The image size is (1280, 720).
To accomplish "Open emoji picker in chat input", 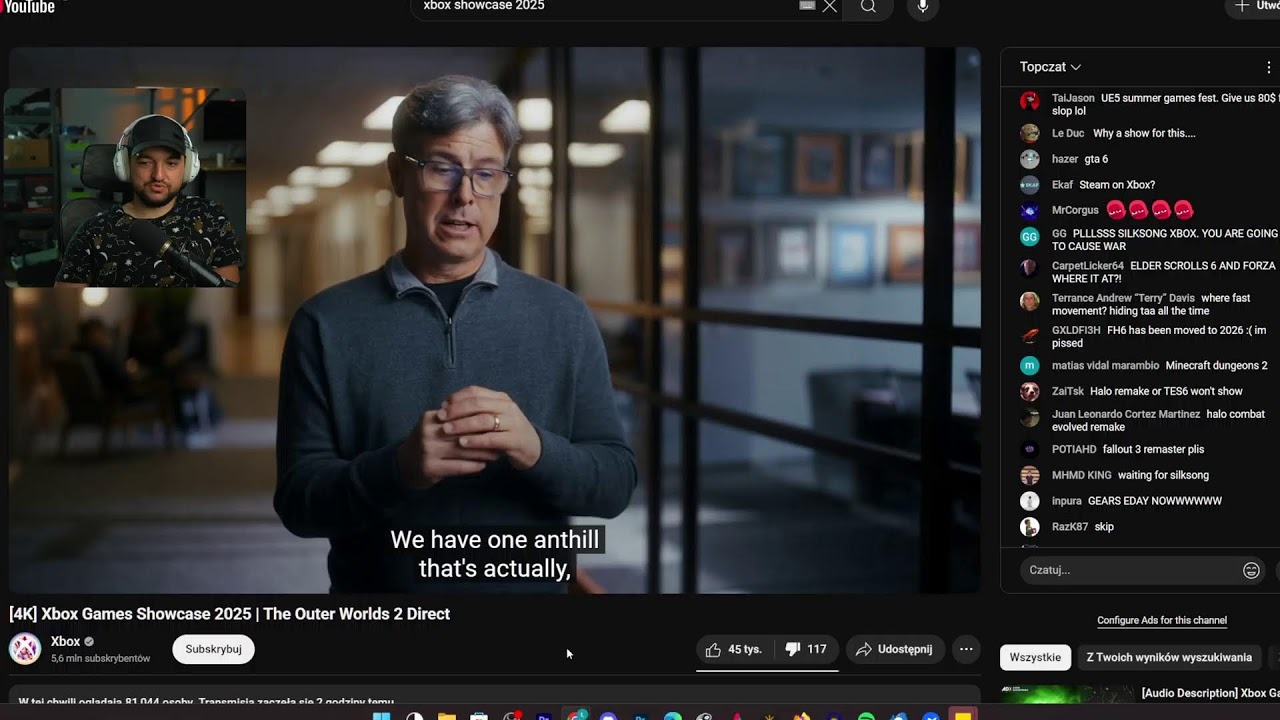I will [1250, 570].
